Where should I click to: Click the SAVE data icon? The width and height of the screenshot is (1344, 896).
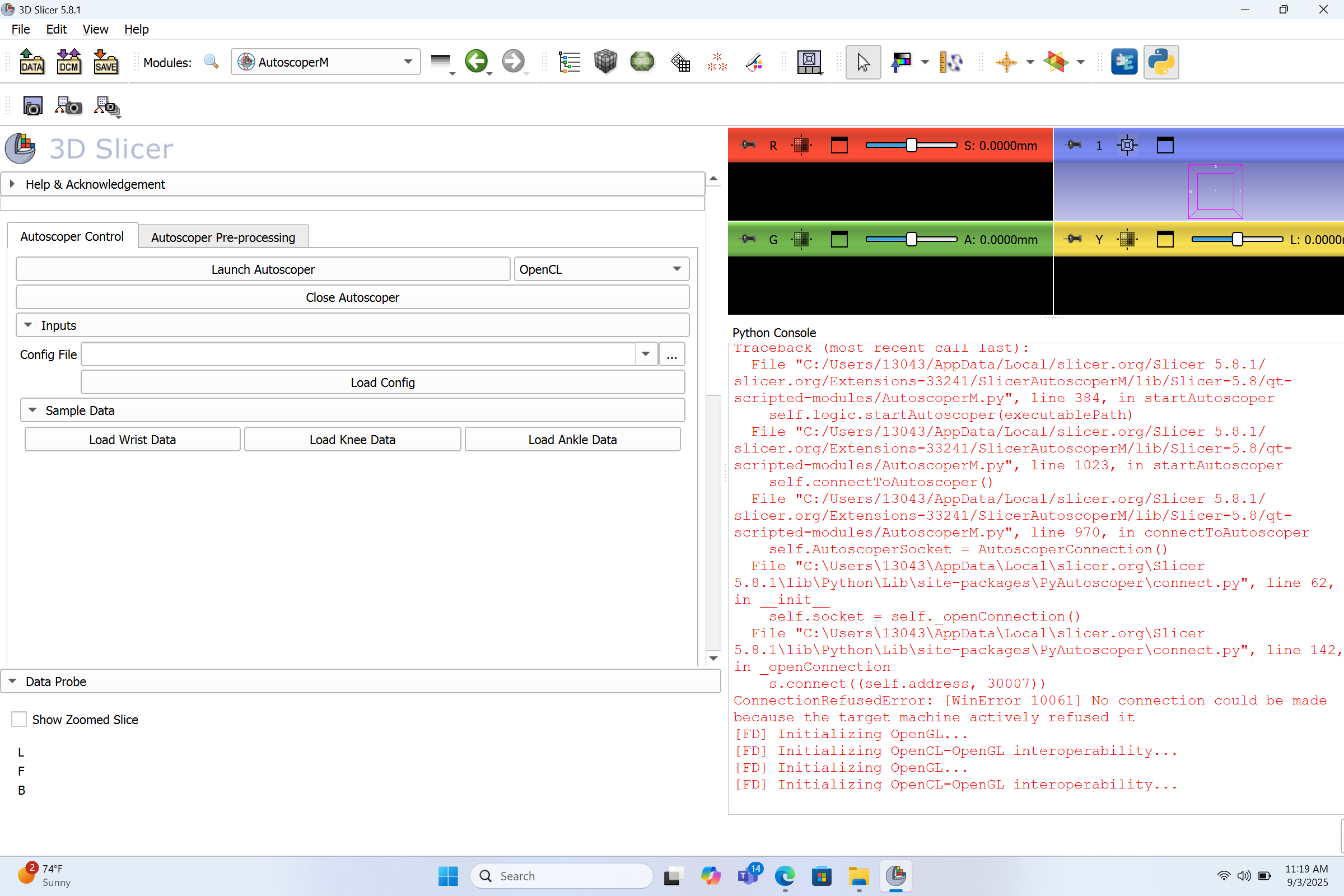(x=106, y=62)
